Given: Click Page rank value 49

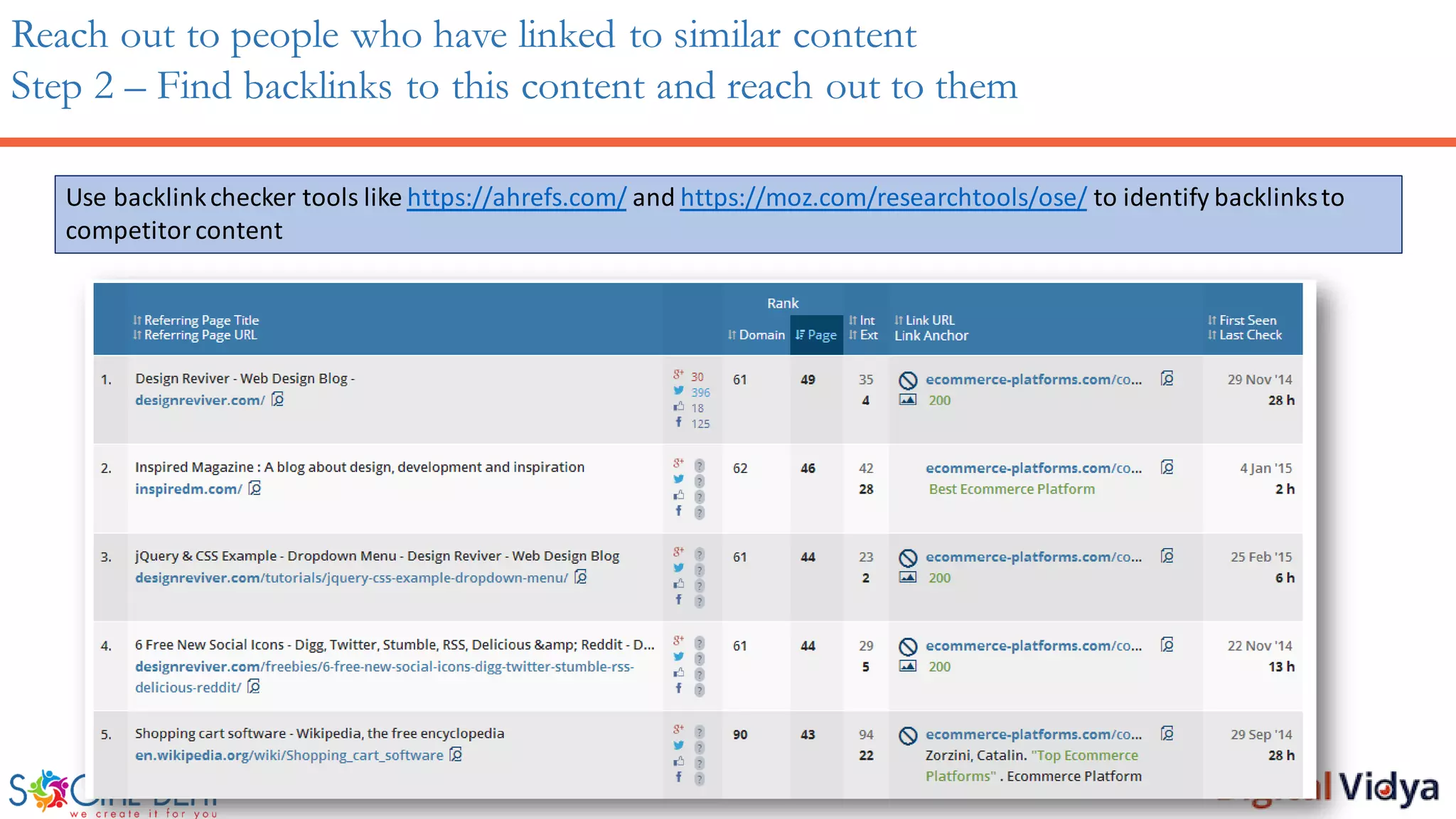Looking at the screenshot, I should tap(808, 380).
